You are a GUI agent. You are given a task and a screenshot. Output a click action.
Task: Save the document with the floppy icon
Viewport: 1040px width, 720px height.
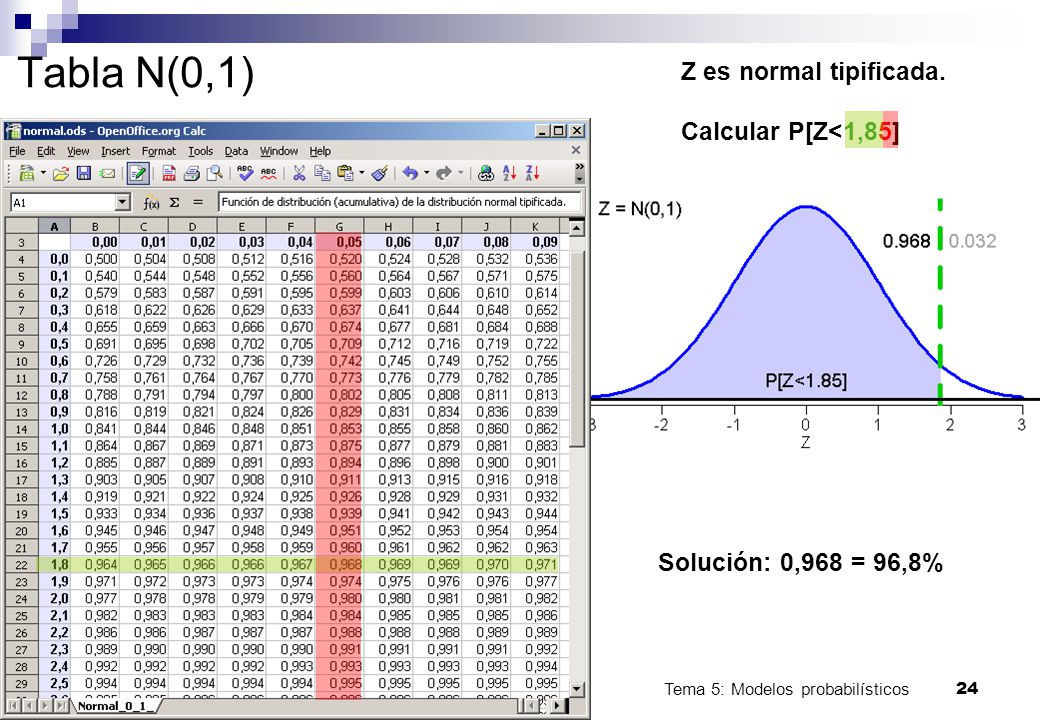(84, 174)
